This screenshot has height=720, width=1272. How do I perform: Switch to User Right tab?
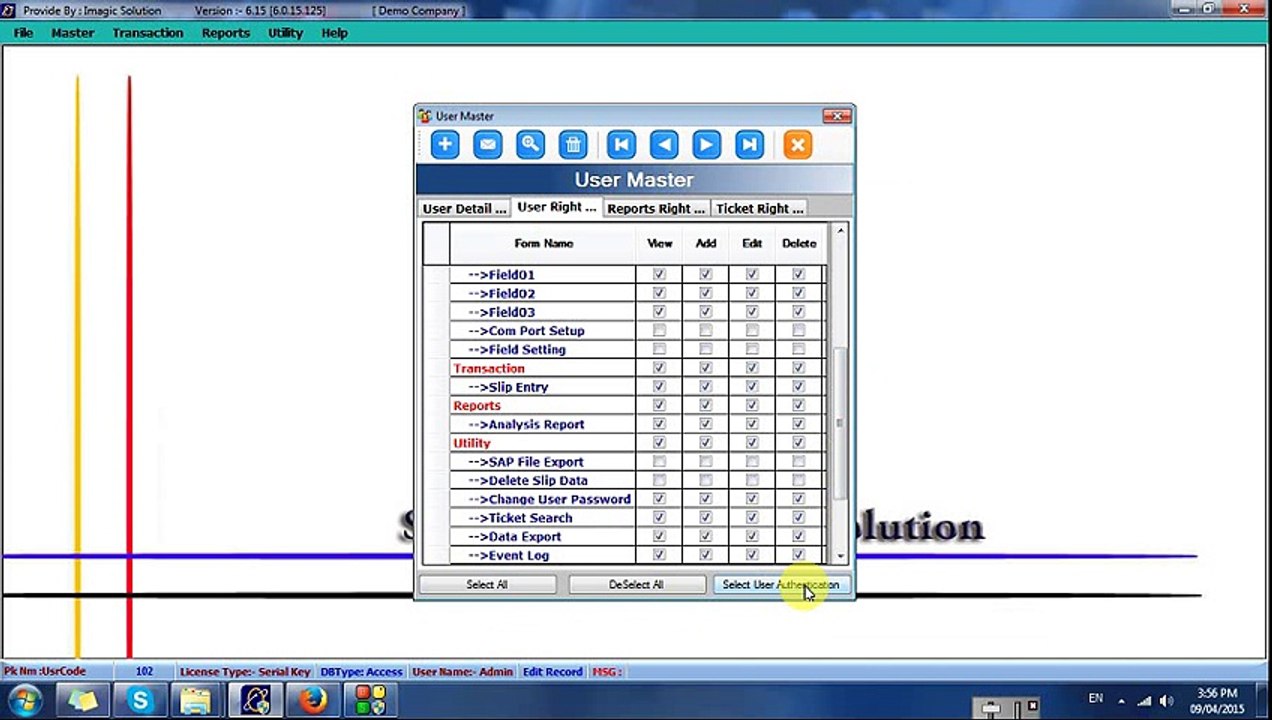(557, 207)
